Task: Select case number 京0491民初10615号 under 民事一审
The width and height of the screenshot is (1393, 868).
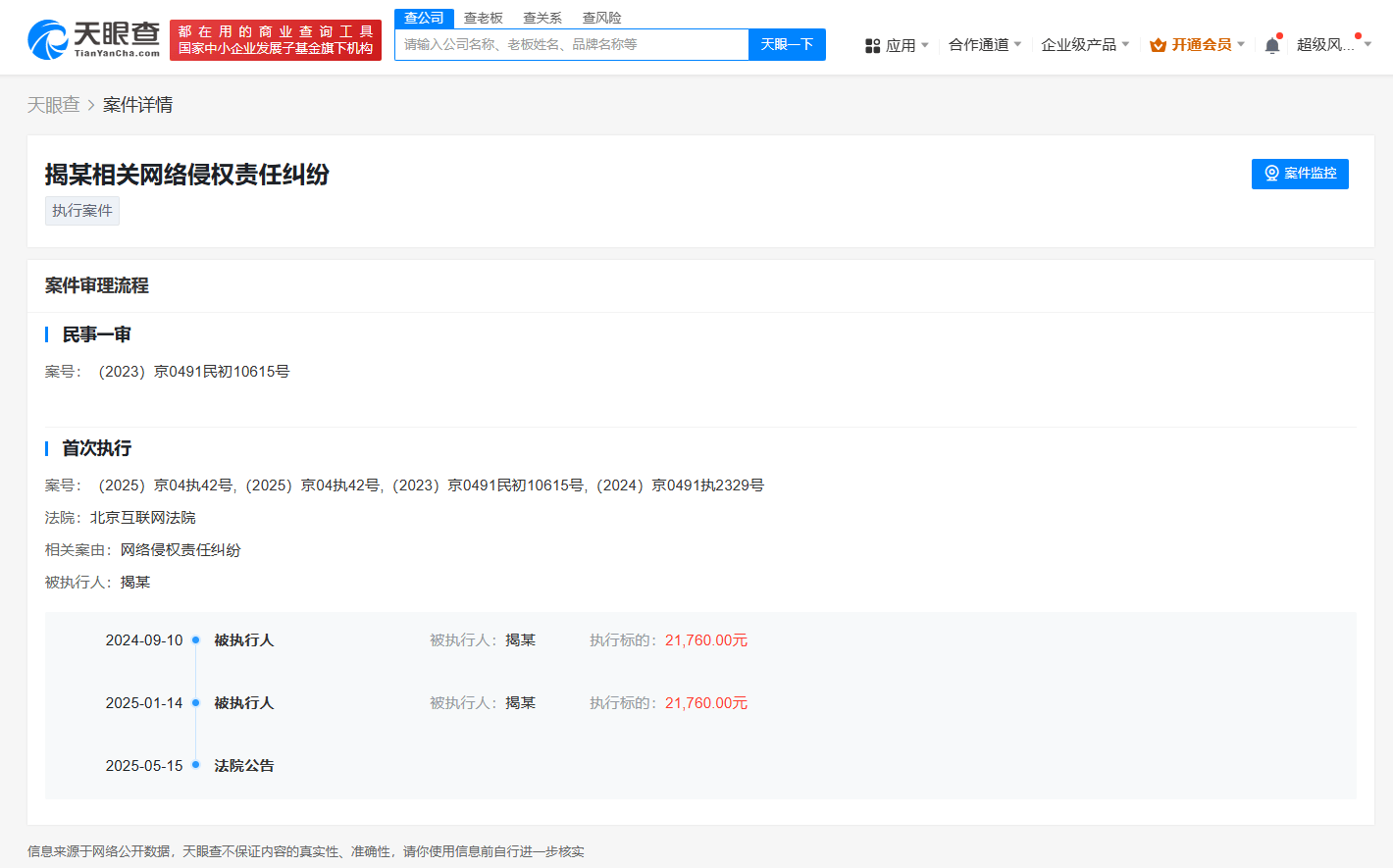Action: click(194, 372)
